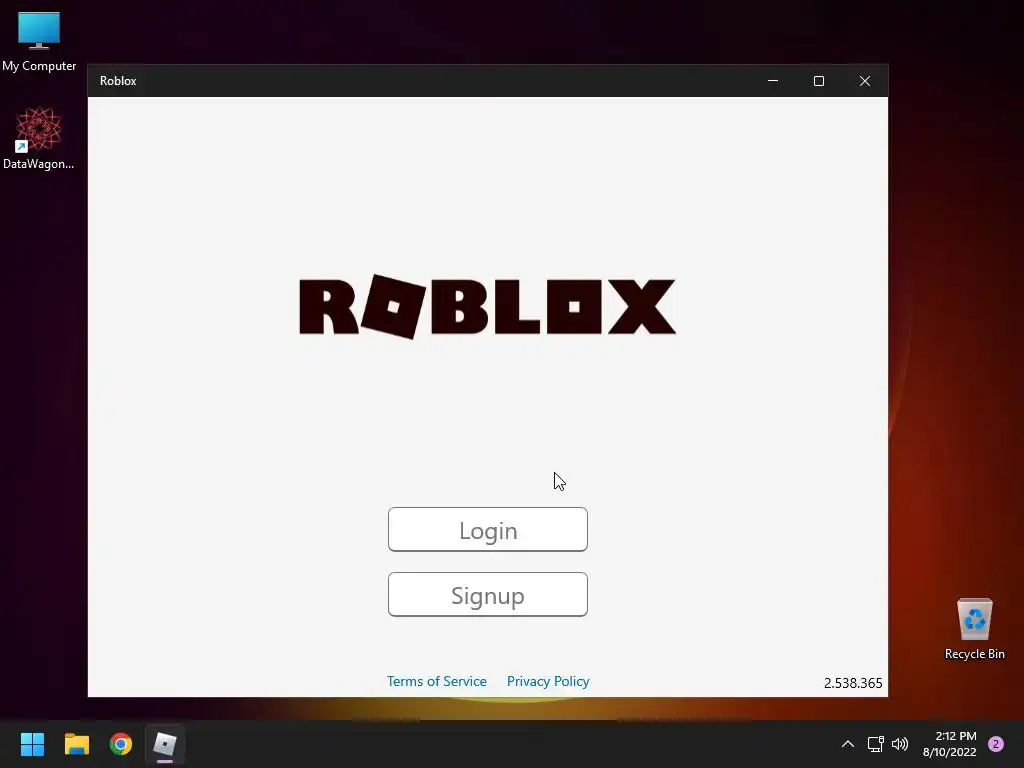Show hidden system tray icons

848,744
